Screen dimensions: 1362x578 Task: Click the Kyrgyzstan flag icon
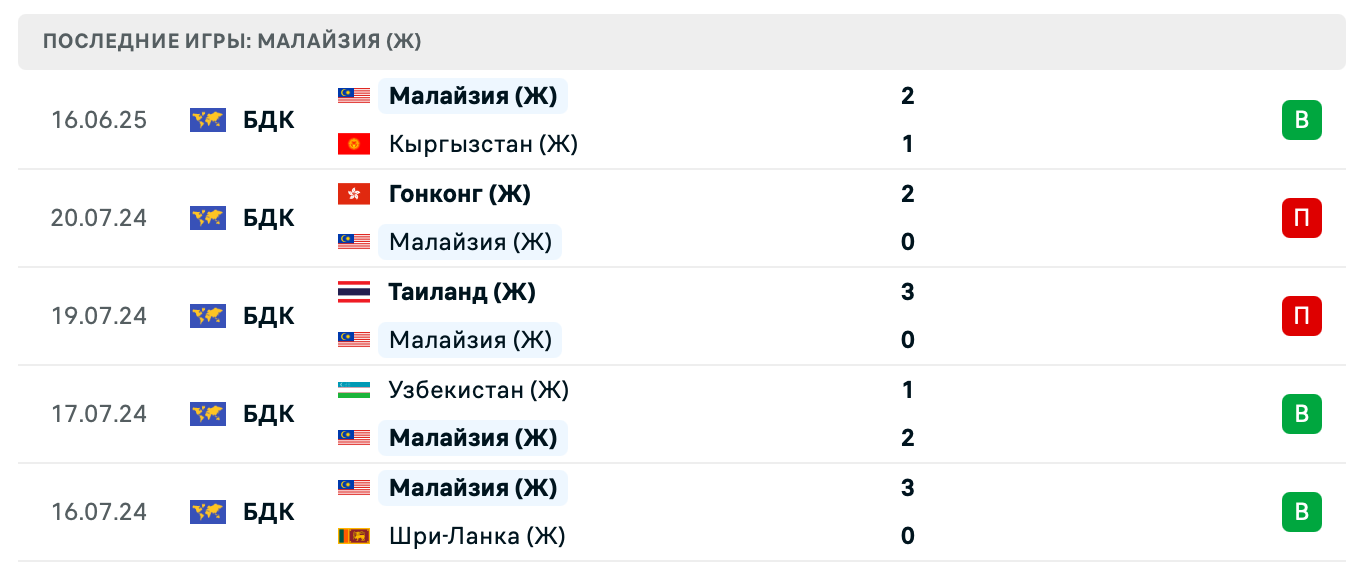(x=352, y=144)
